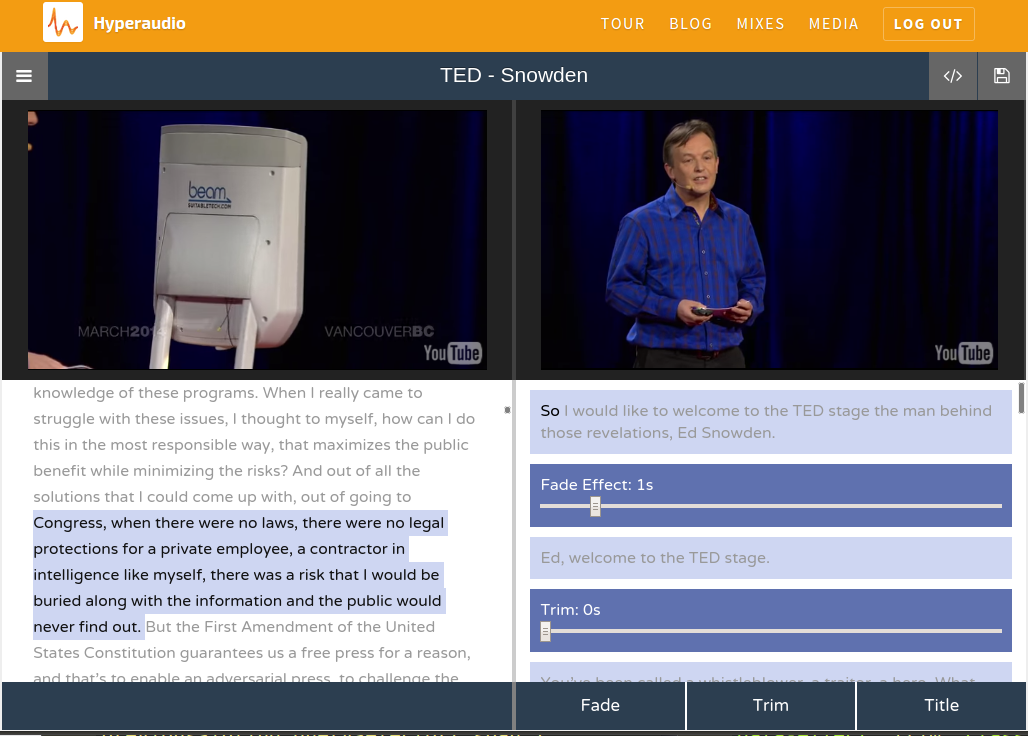Click "benefit while minimizing the risks?" text
The width and height of the screenshot is (1028, 736).
tap(161, 471)
